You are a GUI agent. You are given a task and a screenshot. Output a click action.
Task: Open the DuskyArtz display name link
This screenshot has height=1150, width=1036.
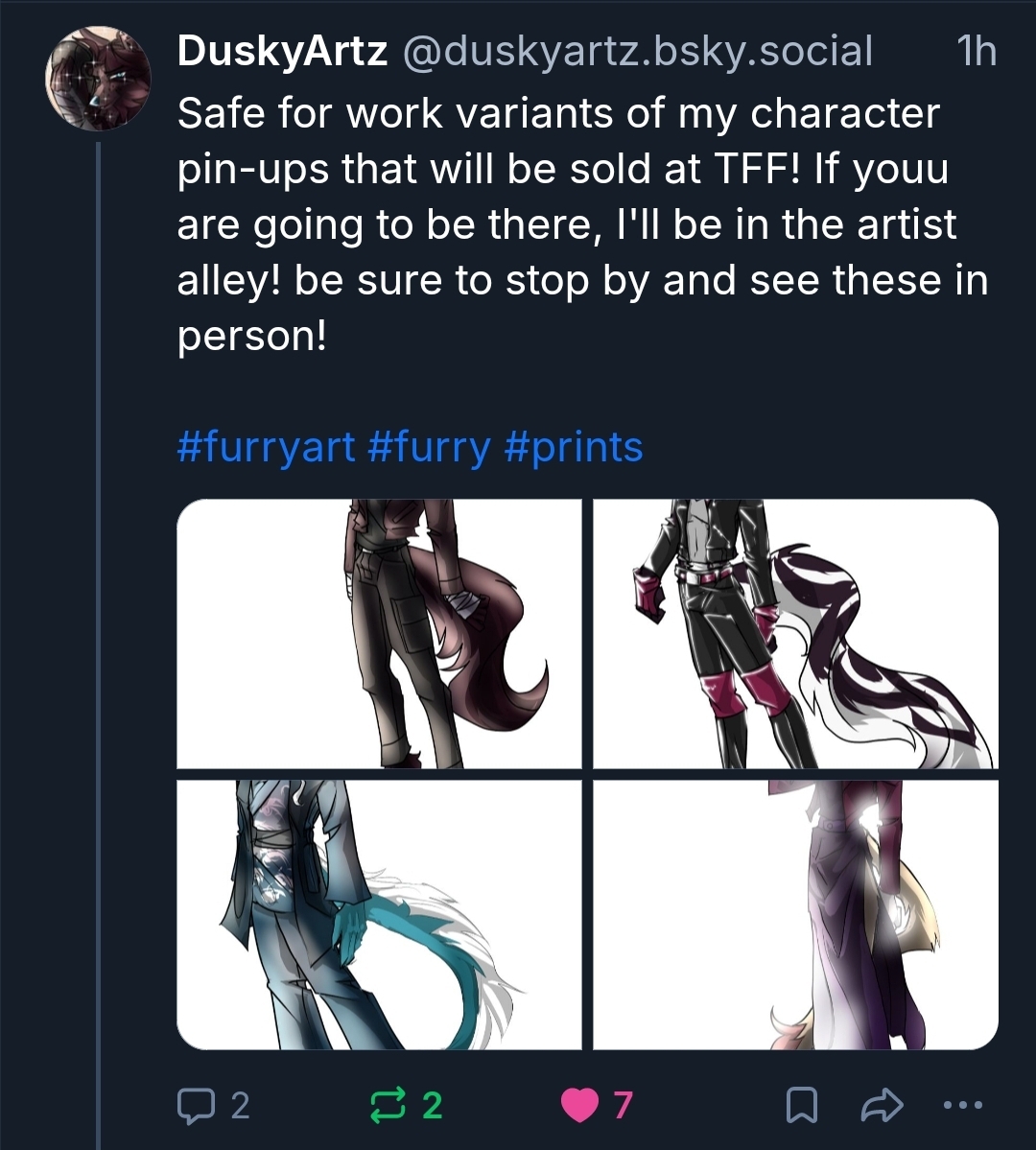282,52
